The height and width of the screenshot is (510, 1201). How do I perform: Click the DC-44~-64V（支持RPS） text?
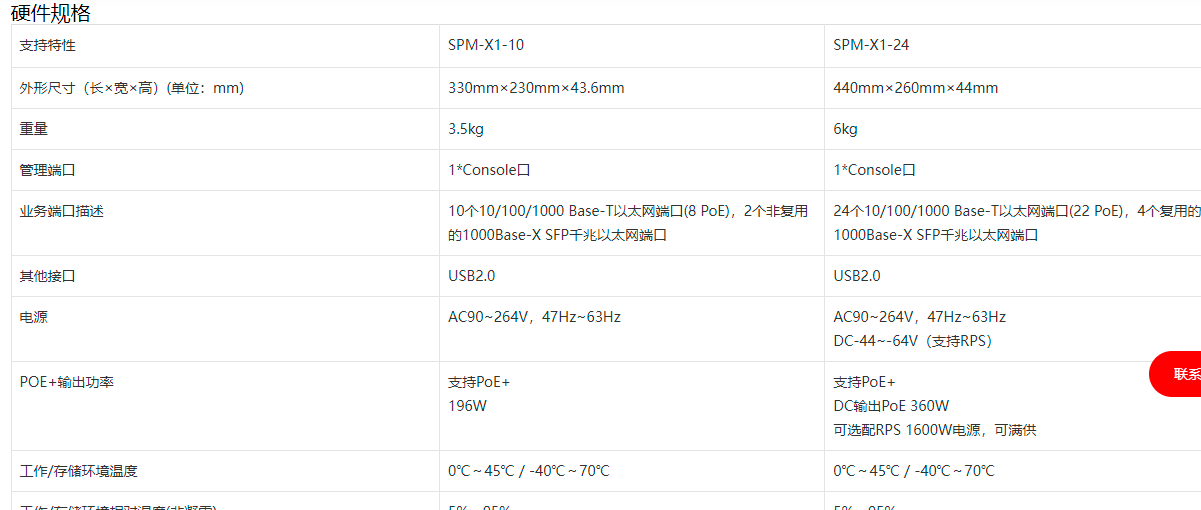coord(913,341)
